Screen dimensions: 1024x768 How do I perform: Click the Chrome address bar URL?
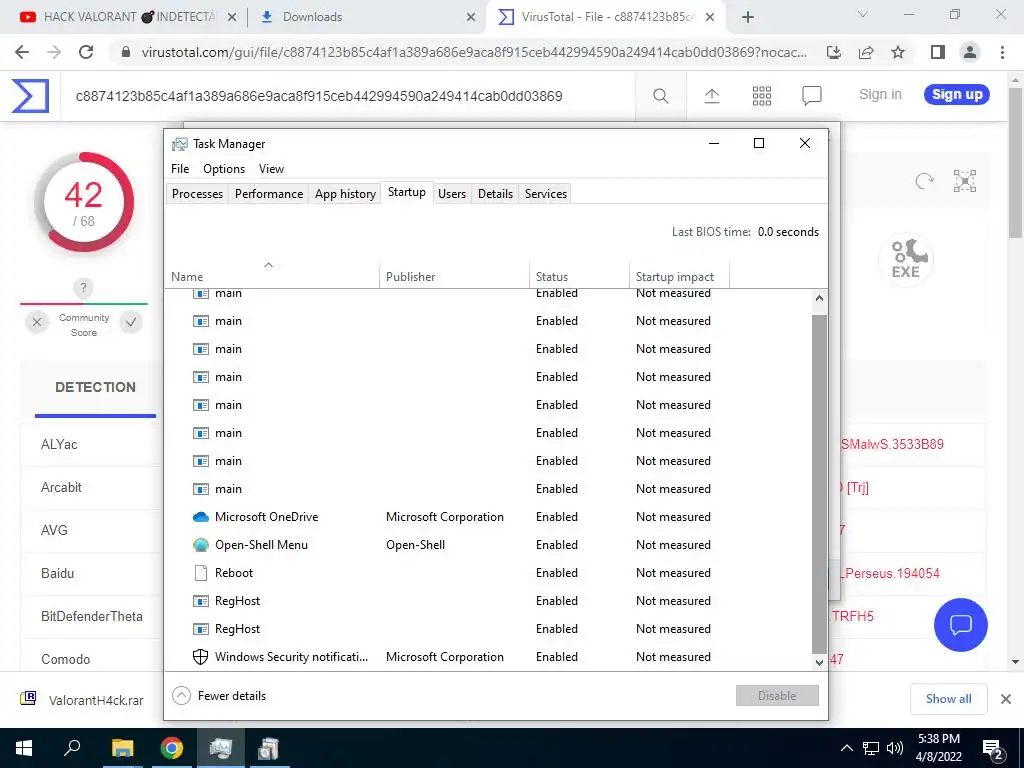coord(473,52)
